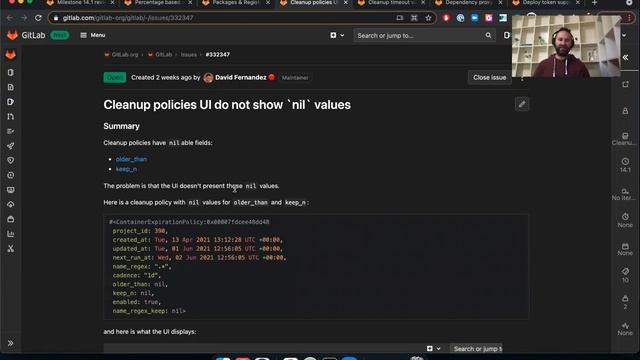Screen dimensions: 640x360
Task: Open Packages & Registries icon
Action: pos(11,219)
